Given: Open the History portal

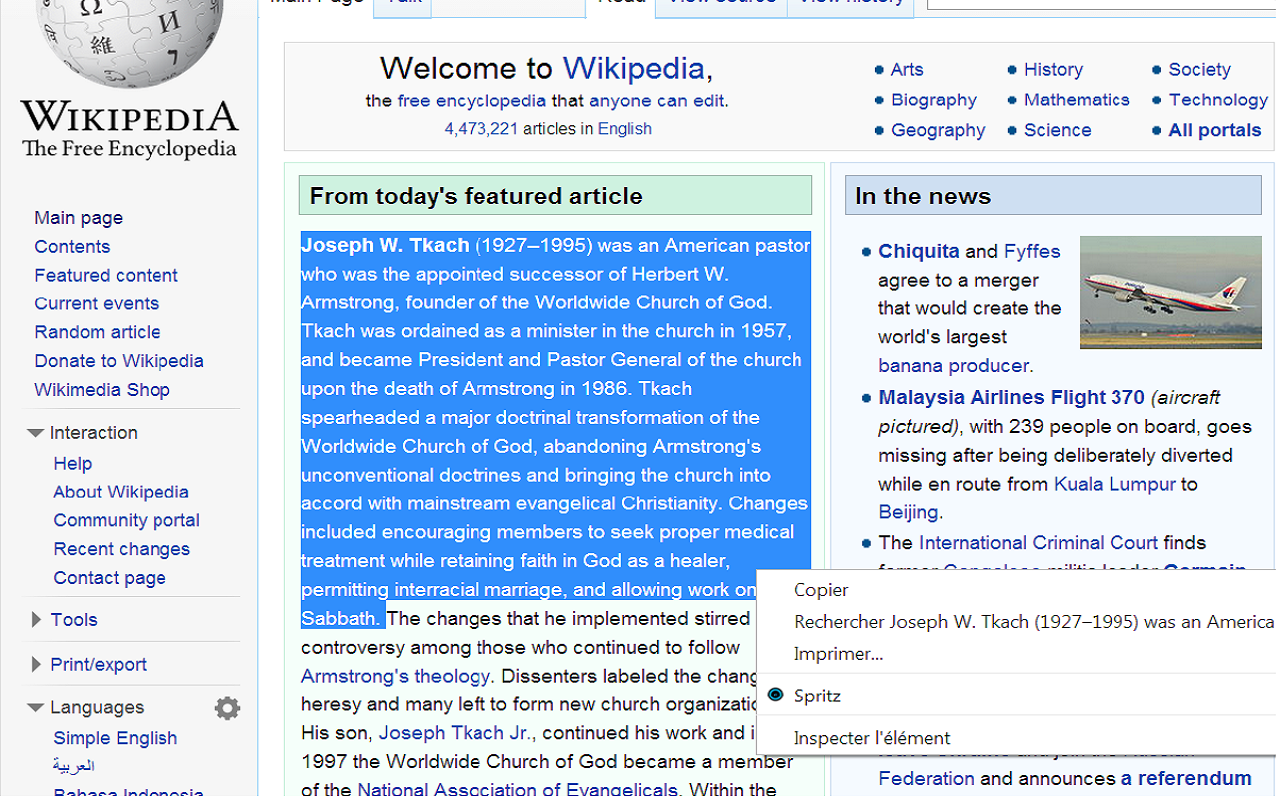Looking at the screenshot, I should 1053,70.
